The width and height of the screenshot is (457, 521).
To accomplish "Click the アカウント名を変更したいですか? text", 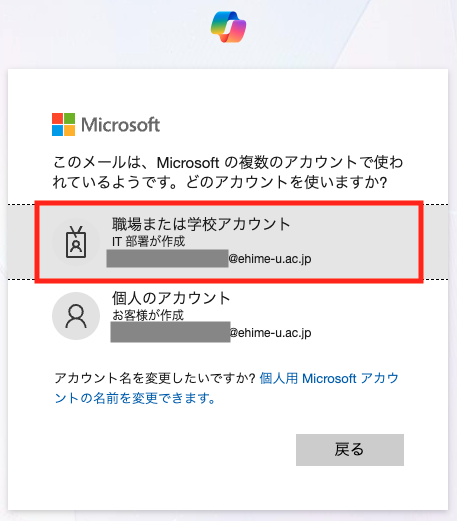I will (x=155, y=378).
